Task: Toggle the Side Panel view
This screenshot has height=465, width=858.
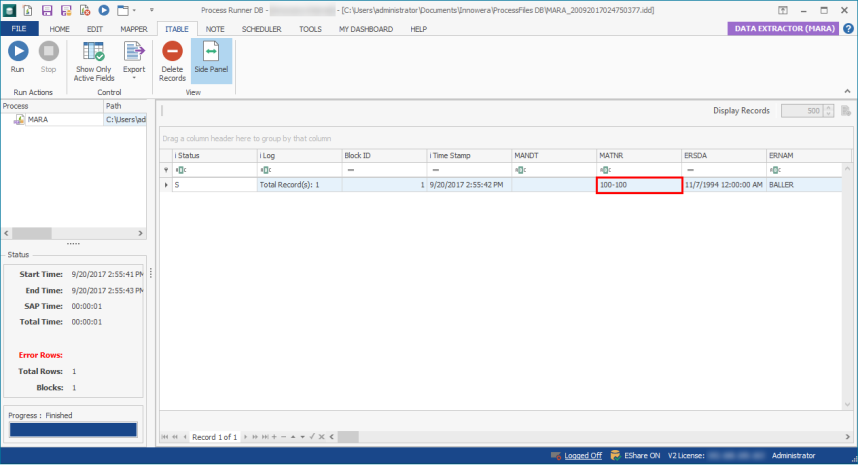Action: click(211, 61)
